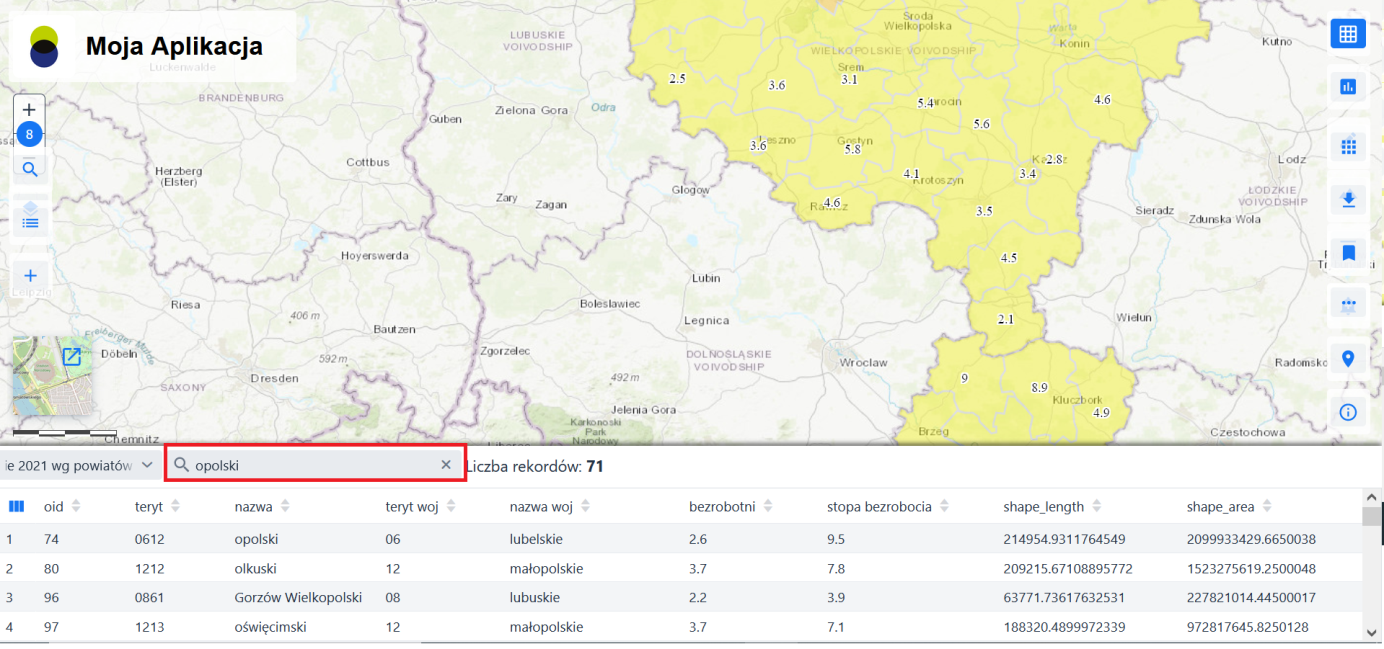This screenshot has height=649, width=1384.
Task: Sort table by oid column
Action: [x=76, y=507]
